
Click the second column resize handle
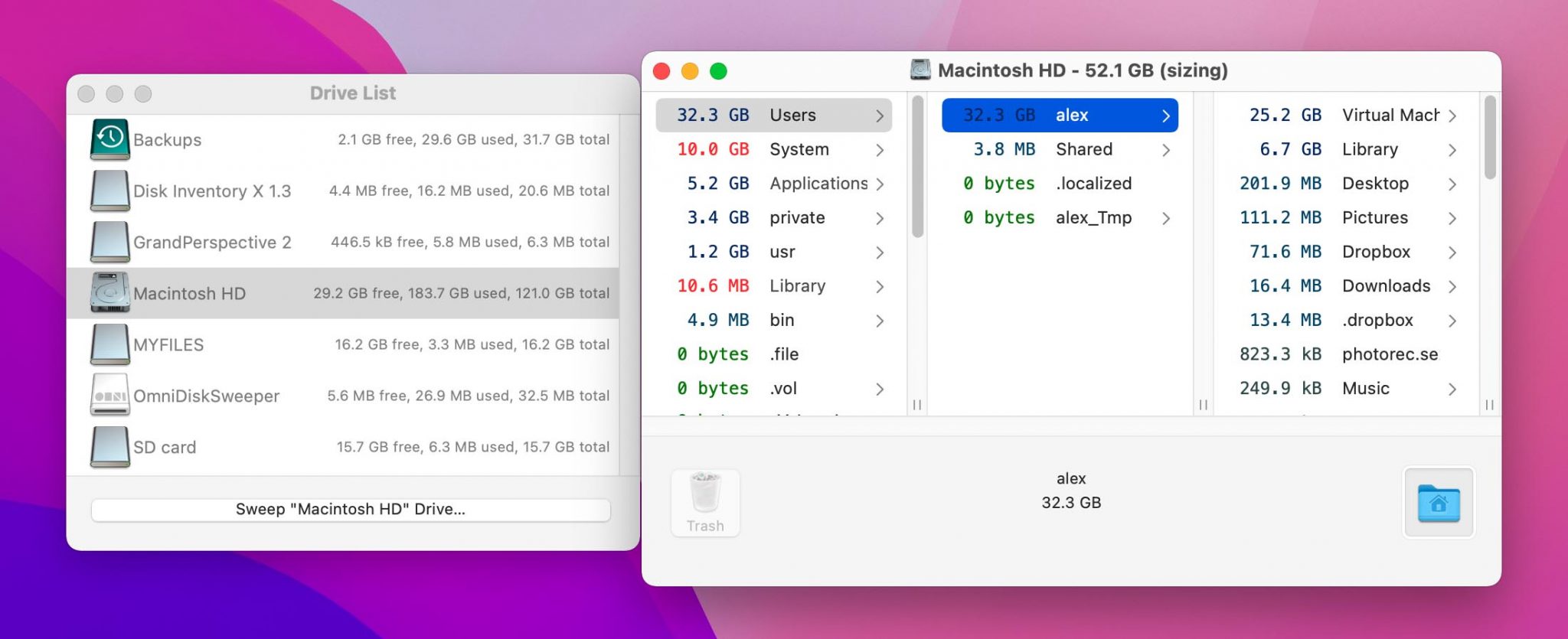[x=1204, y=405]
